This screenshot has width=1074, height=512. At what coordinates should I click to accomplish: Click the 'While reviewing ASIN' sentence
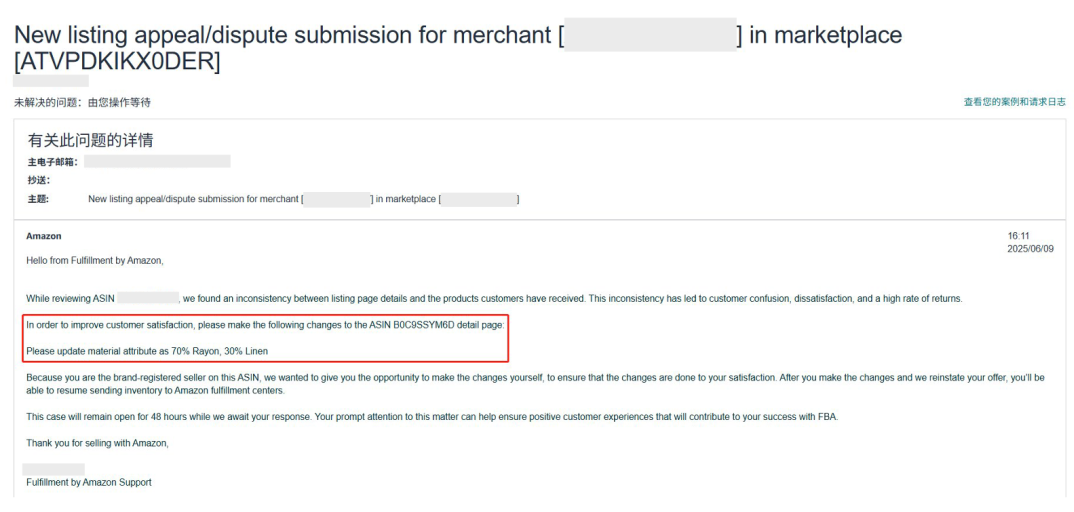pos(71,298)
